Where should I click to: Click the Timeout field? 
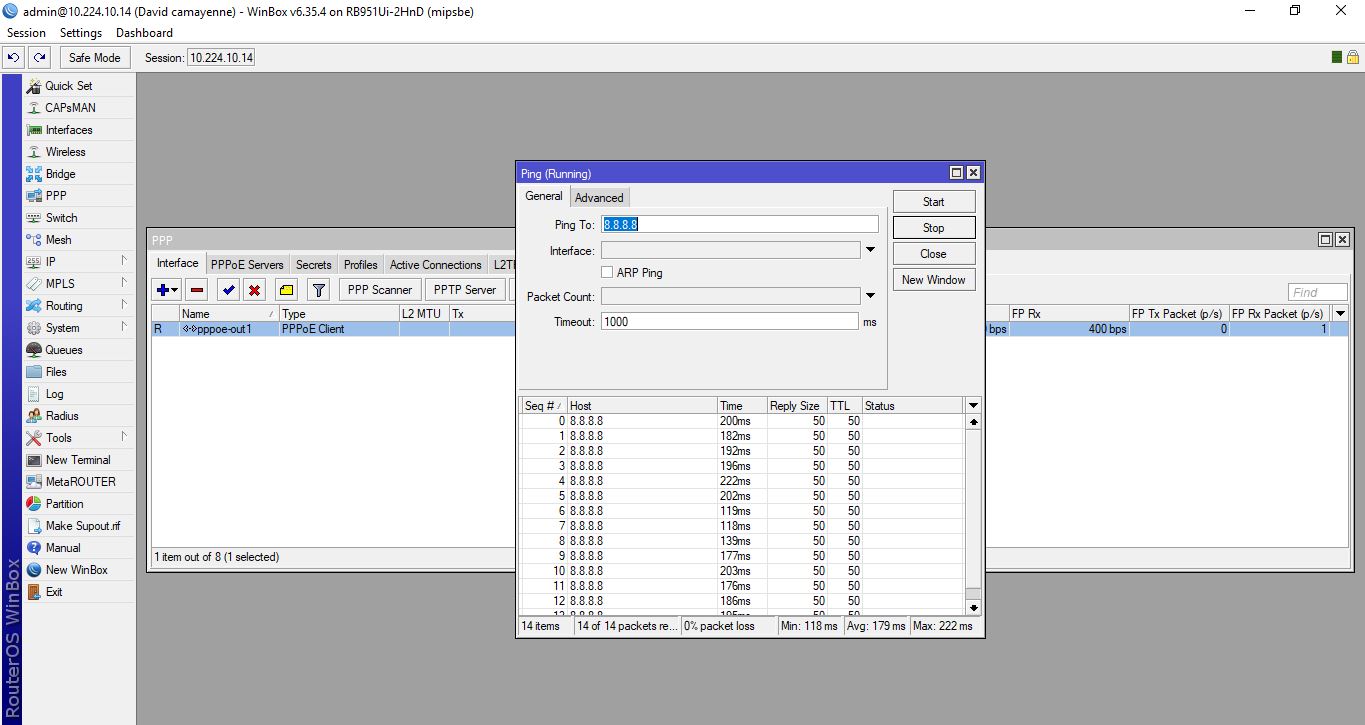[x=730, y=322]
